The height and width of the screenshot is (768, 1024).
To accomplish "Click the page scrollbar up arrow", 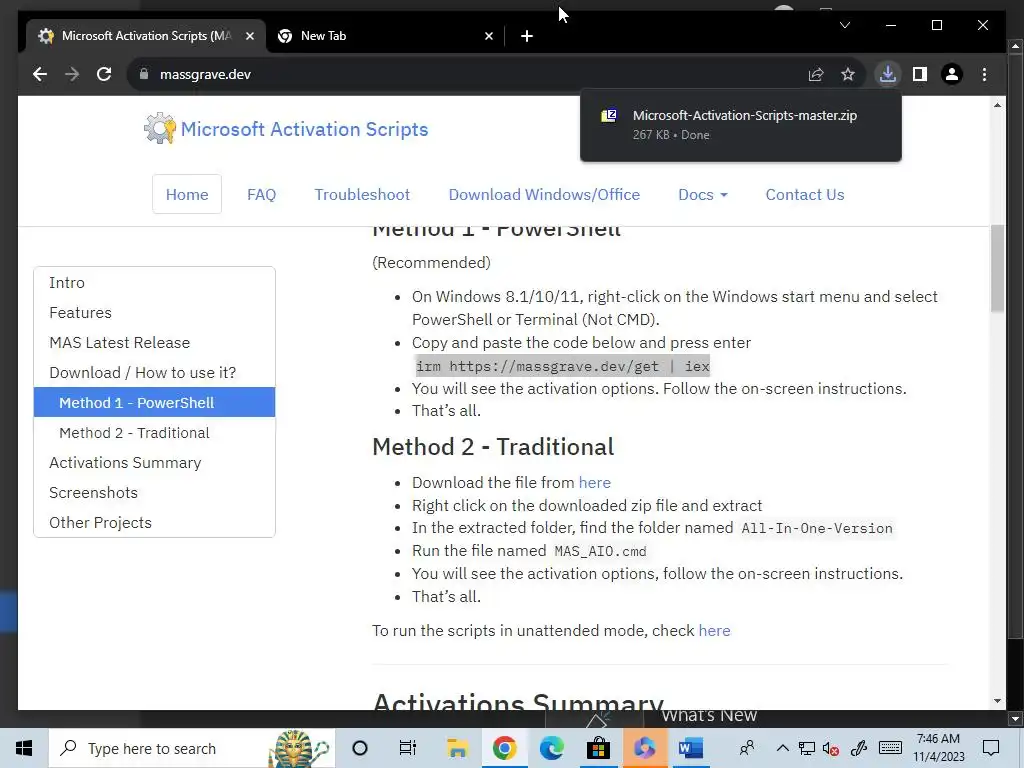I will (997, 105).
